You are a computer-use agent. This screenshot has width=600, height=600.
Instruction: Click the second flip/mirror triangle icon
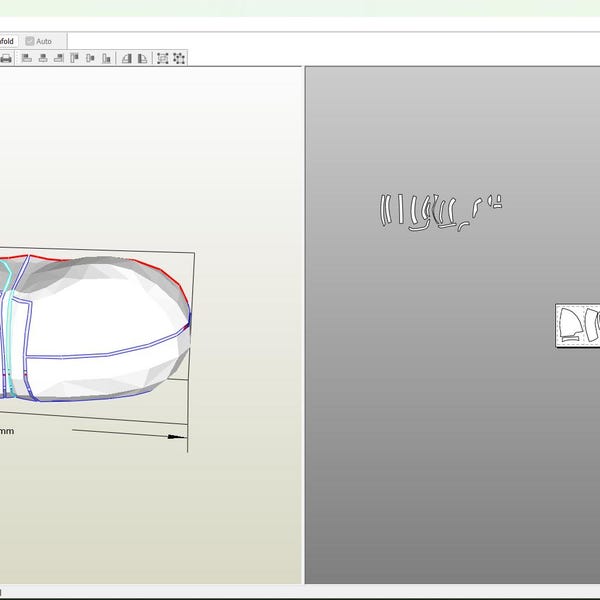pos(142,58)
